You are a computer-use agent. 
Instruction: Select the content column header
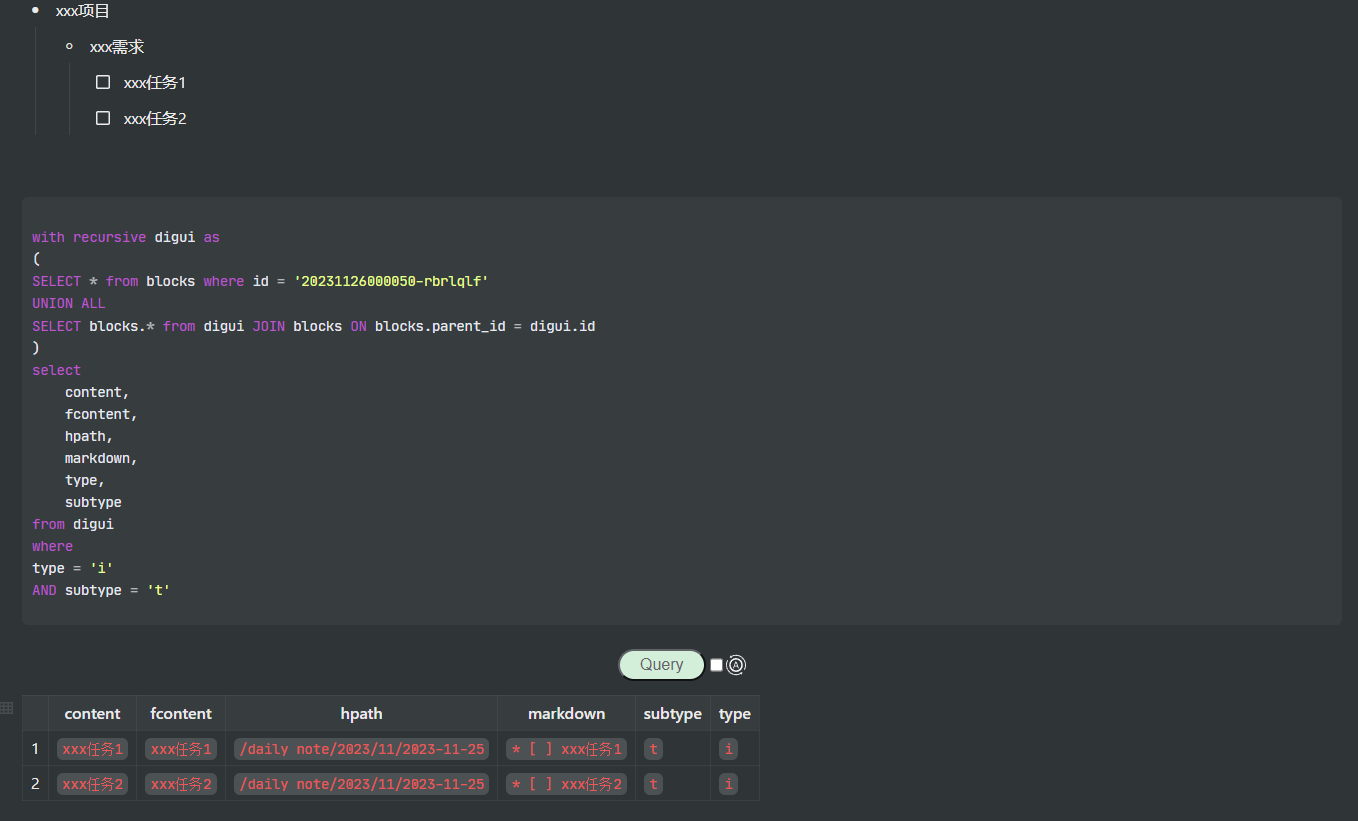[92, 713]
